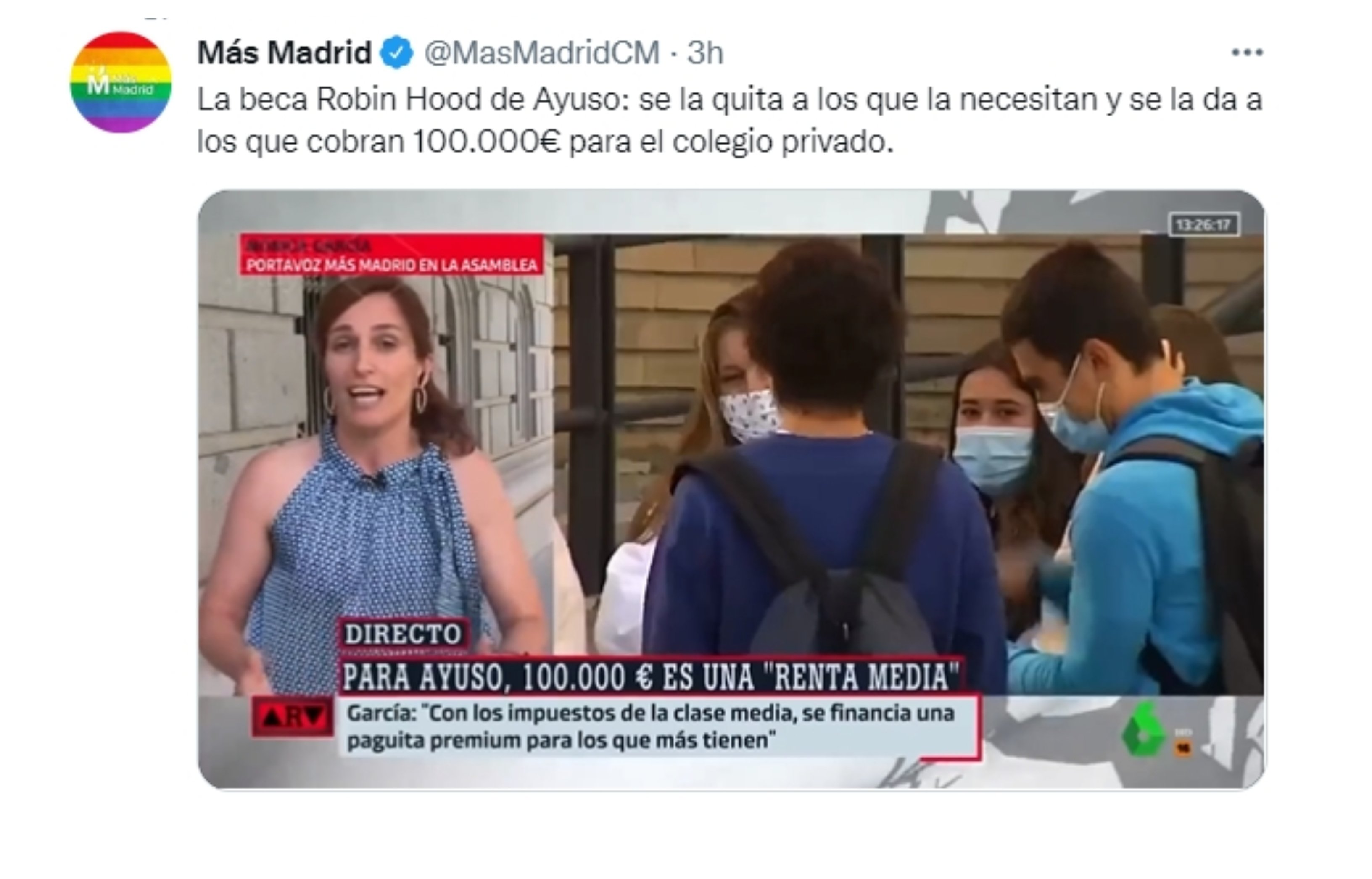Click the blue verified badge
This screenshot has width=1372, height=879.
pos(397,53)
